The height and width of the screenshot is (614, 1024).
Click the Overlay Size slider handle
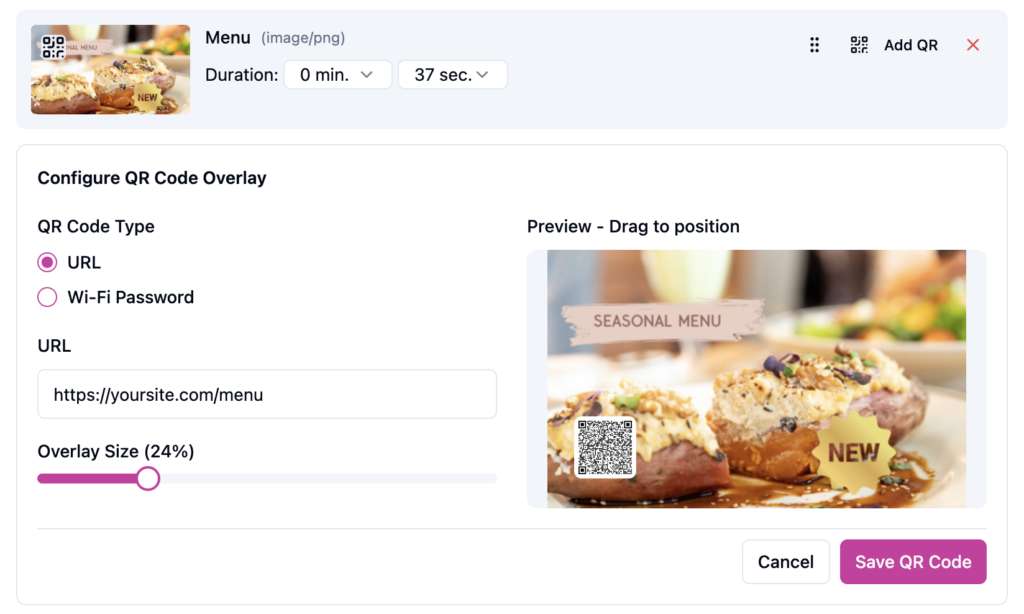click(x=148, y=479)
